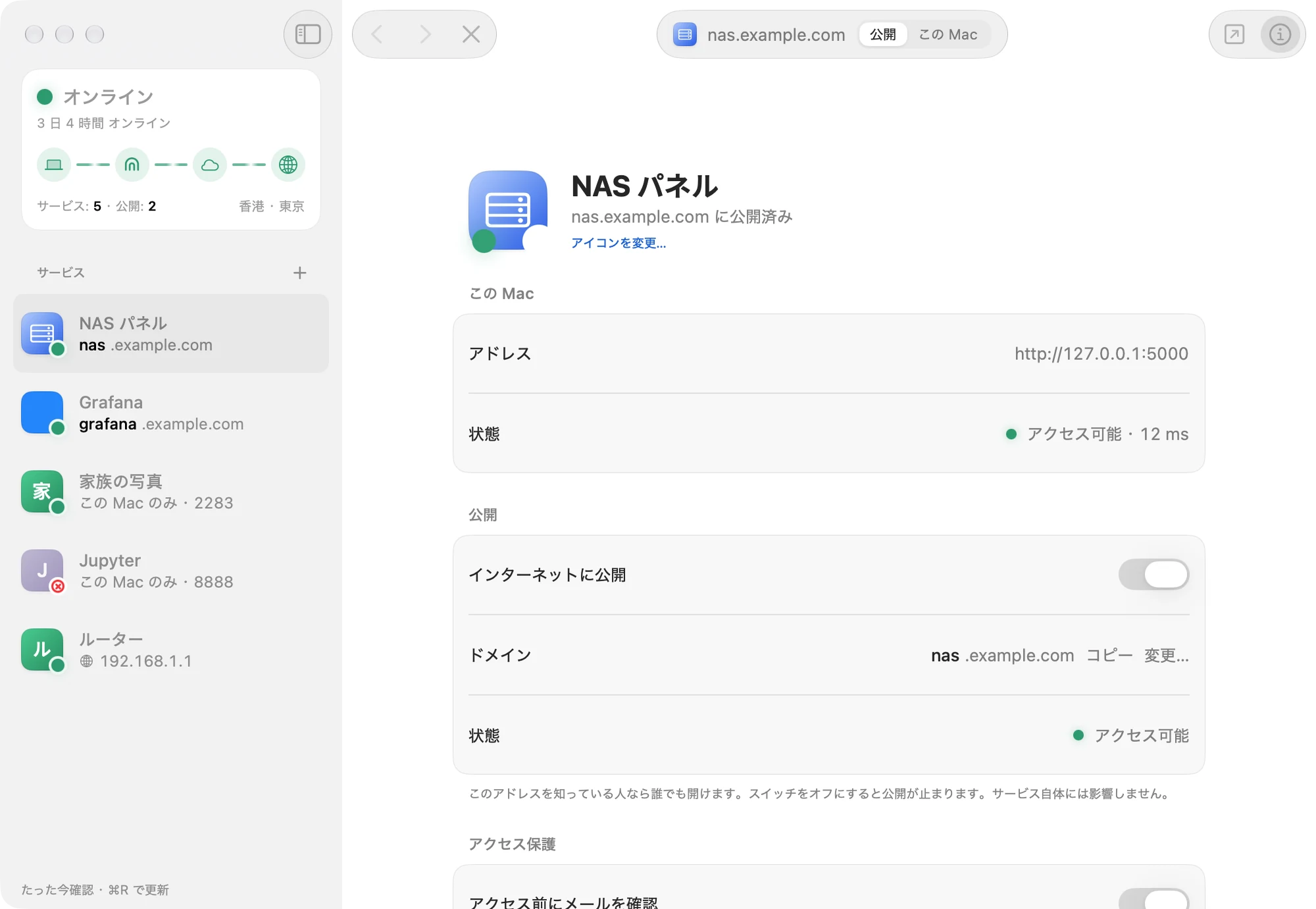Viewport: 1316px width, 909px height.
Task: Click nas.example.com に公開済み subtitle
Action: coord(682,217)
